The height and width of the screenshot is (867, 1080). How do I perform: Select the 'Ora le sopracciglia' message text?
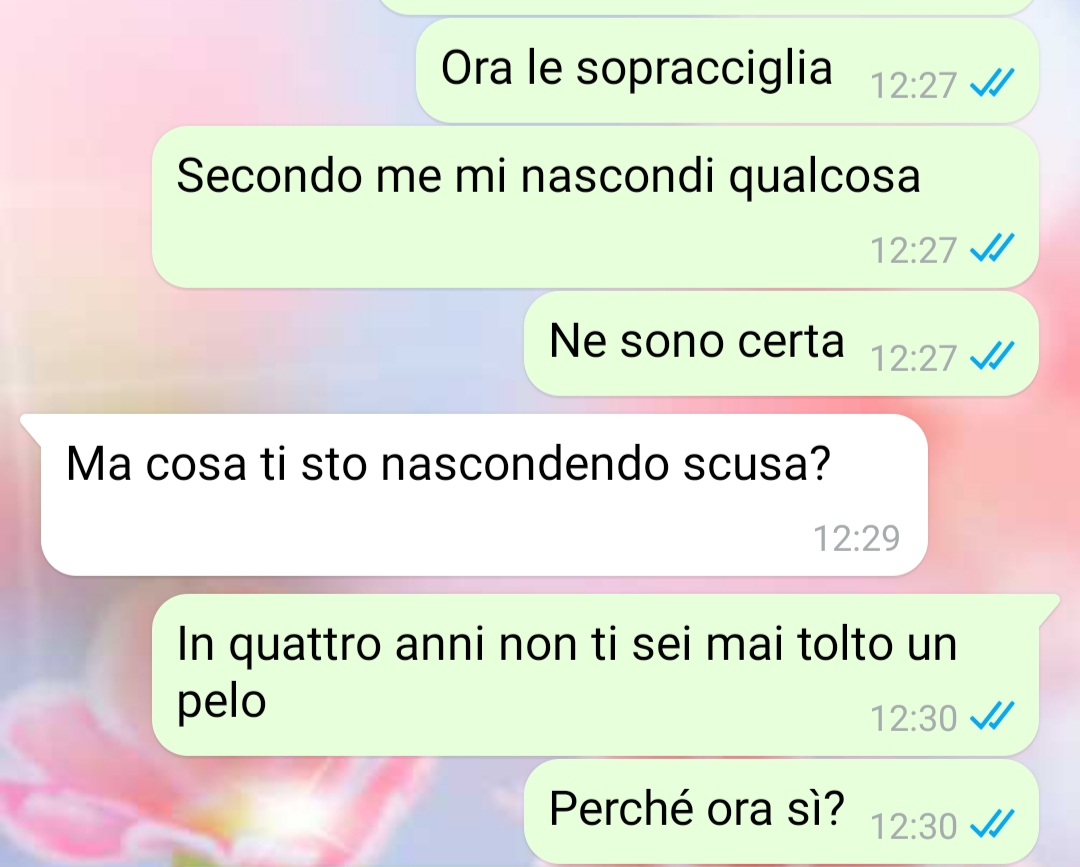[636, 69]
